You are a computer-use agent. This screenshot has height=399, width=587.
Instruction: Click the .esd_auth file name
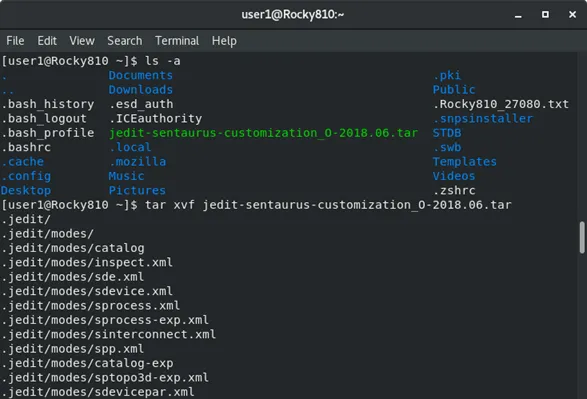141,104
